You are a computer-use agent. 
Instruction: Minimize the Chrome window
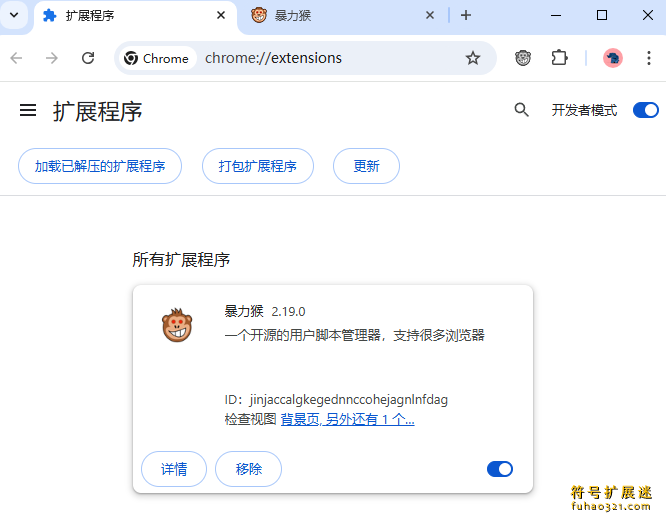(x=556, y=16)
